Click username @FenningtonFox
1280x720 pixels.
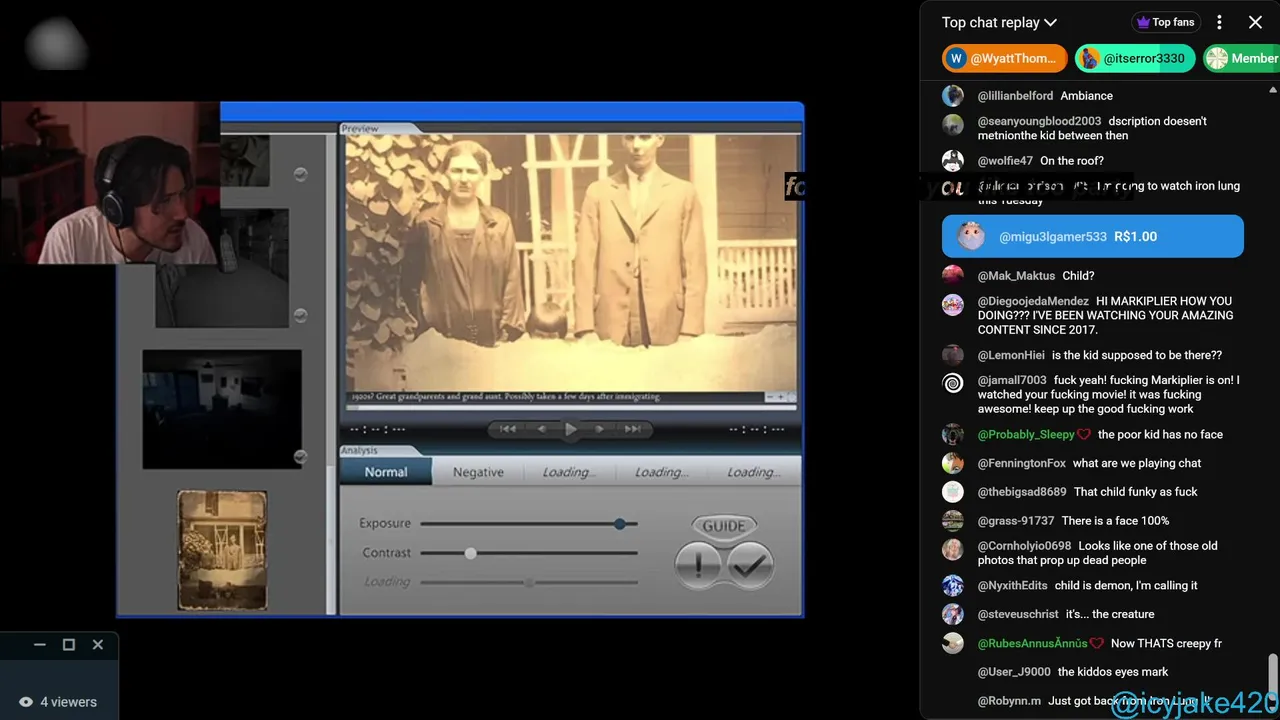point(1021,463)
